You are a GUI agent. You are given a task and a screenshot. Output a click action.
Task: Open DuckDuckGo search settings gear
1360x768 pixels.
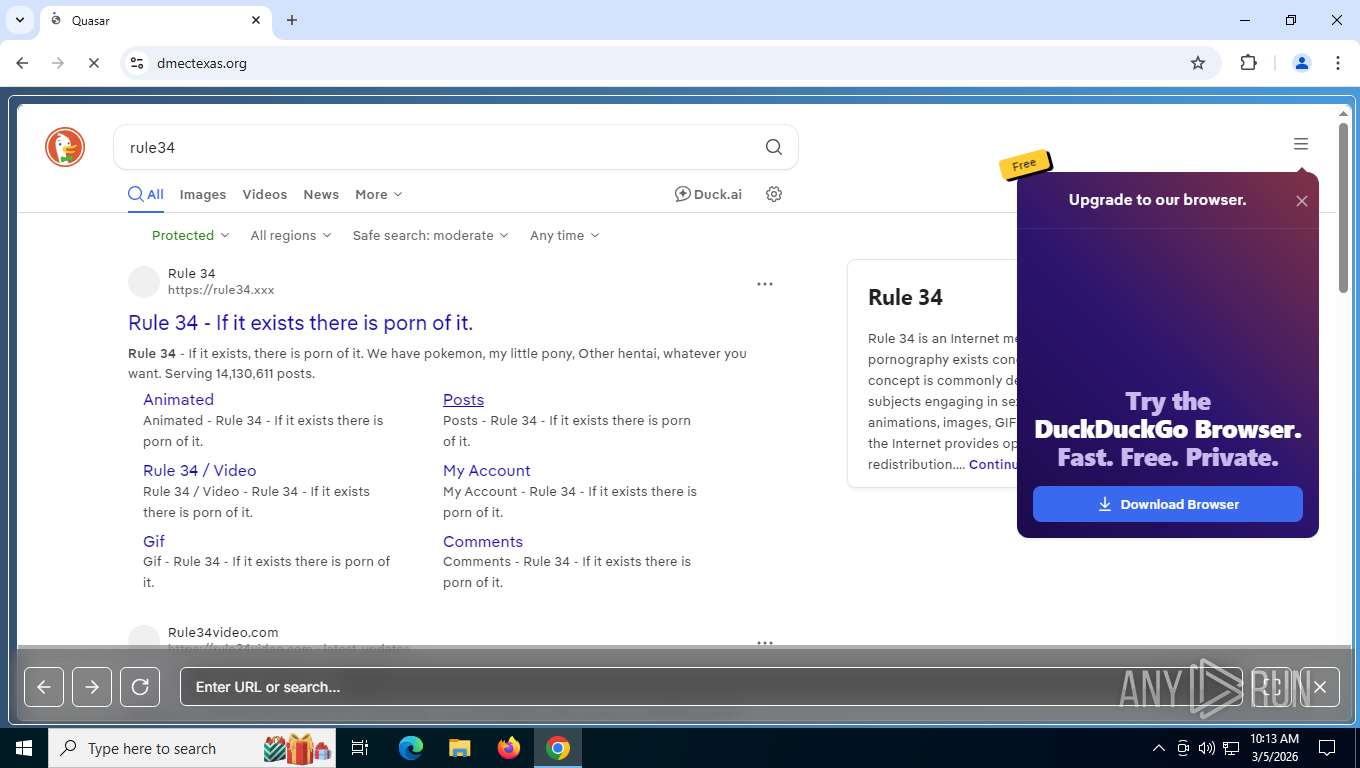pos(774,194)
